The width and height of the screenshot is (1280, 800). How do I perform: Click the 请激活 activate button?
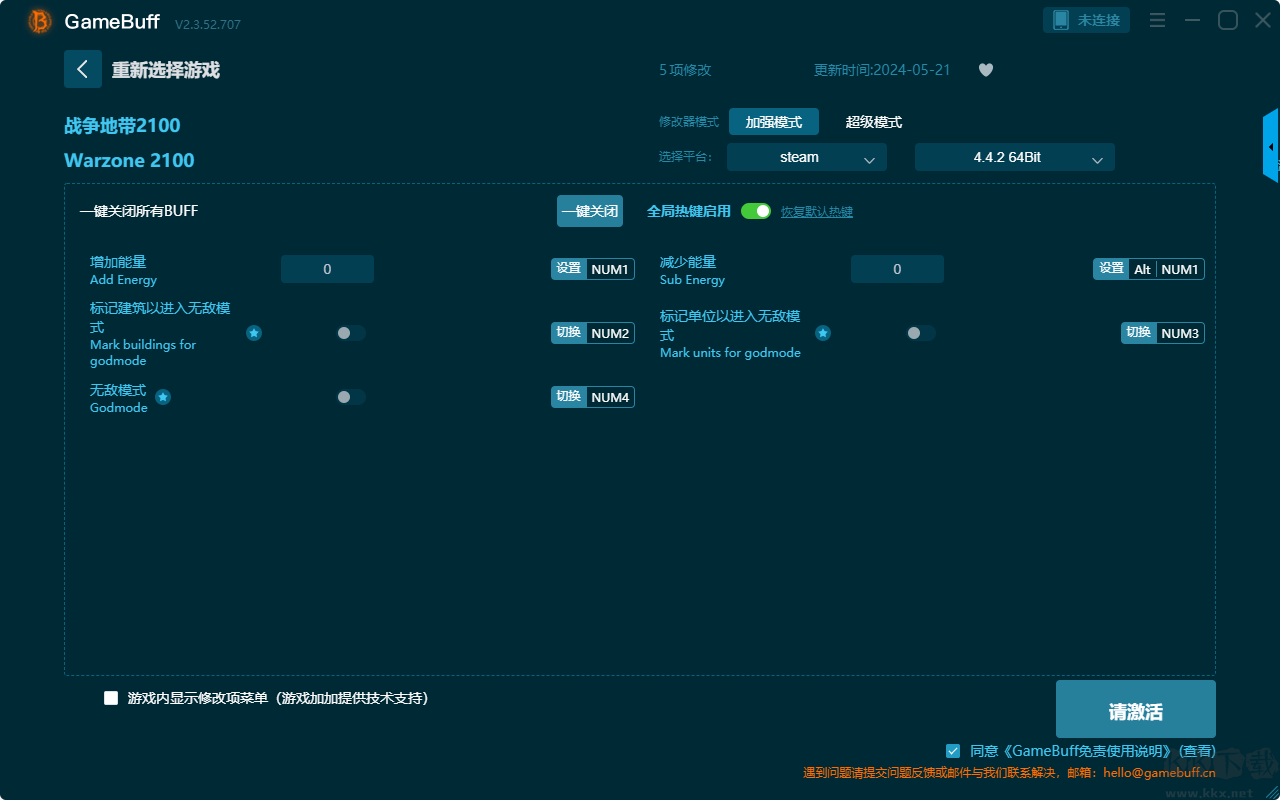(1136, 709)
